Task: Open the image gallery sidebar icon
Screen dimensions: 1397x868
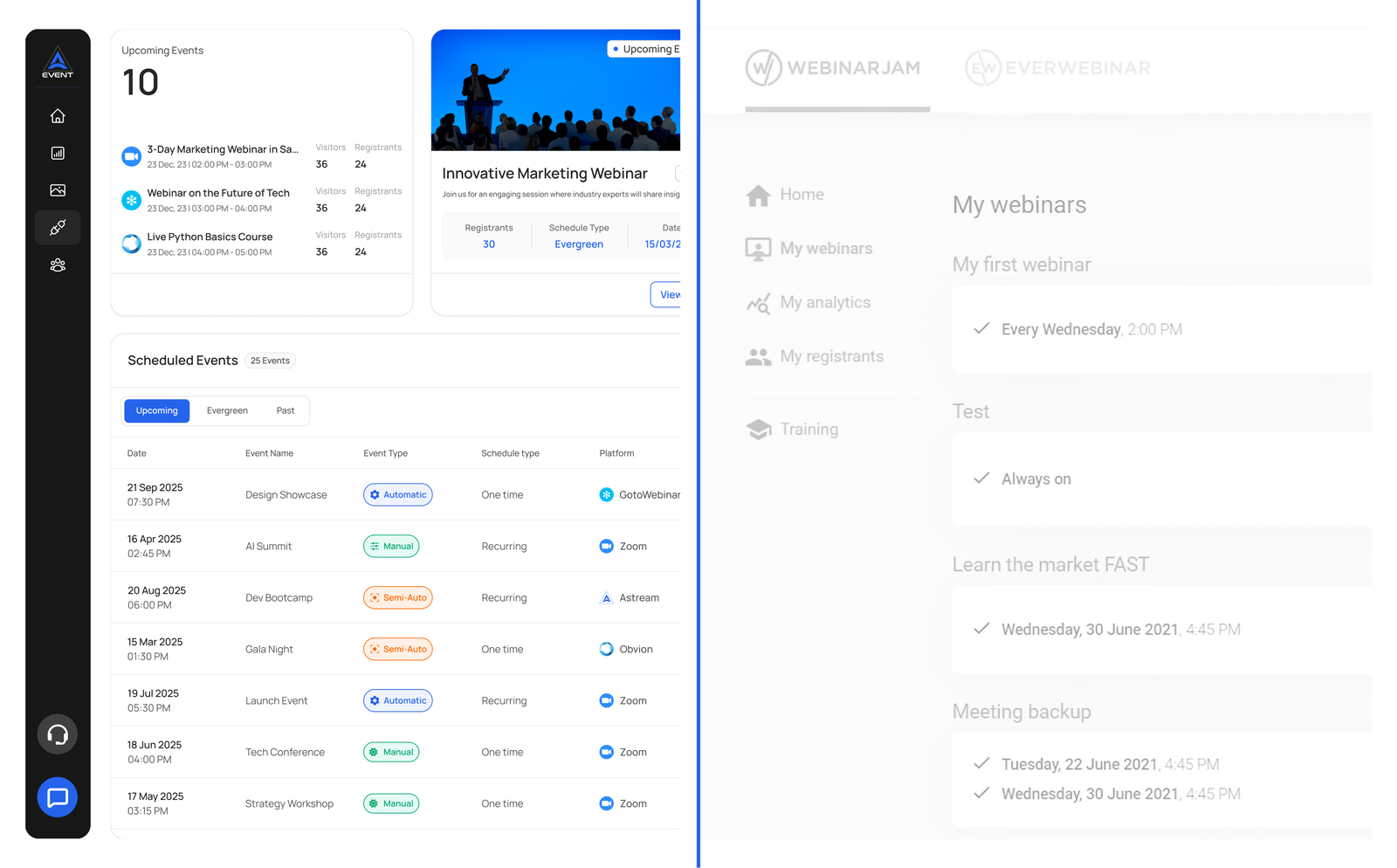Action: 58,190
